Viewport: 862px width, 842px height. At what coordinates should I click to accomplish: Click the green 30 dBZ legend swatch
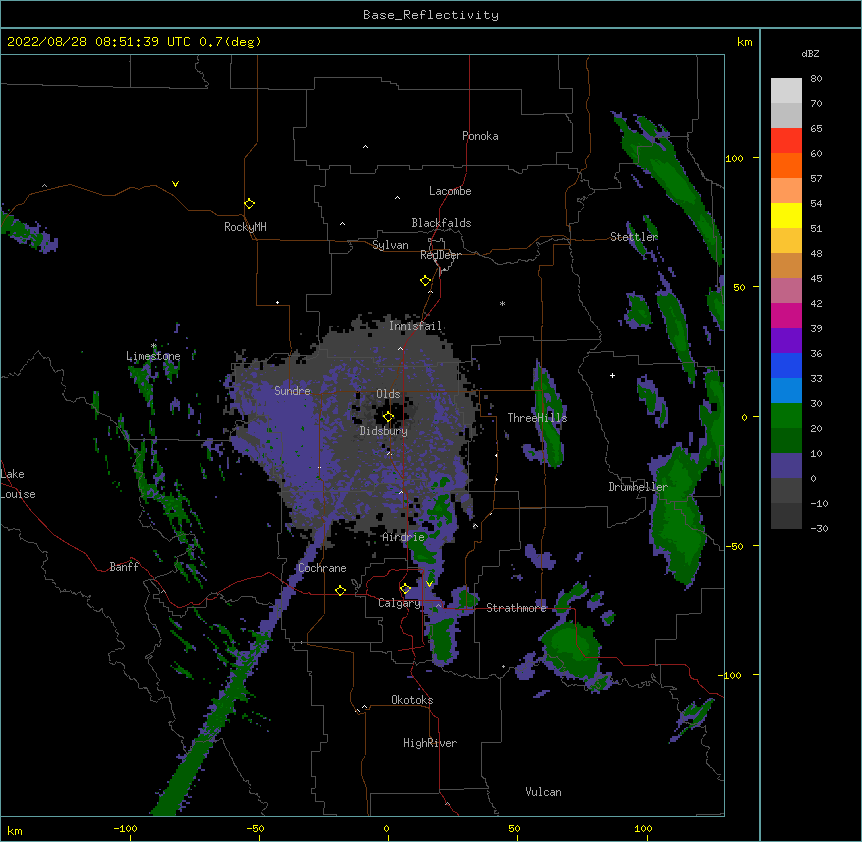(x=786, y=416)
